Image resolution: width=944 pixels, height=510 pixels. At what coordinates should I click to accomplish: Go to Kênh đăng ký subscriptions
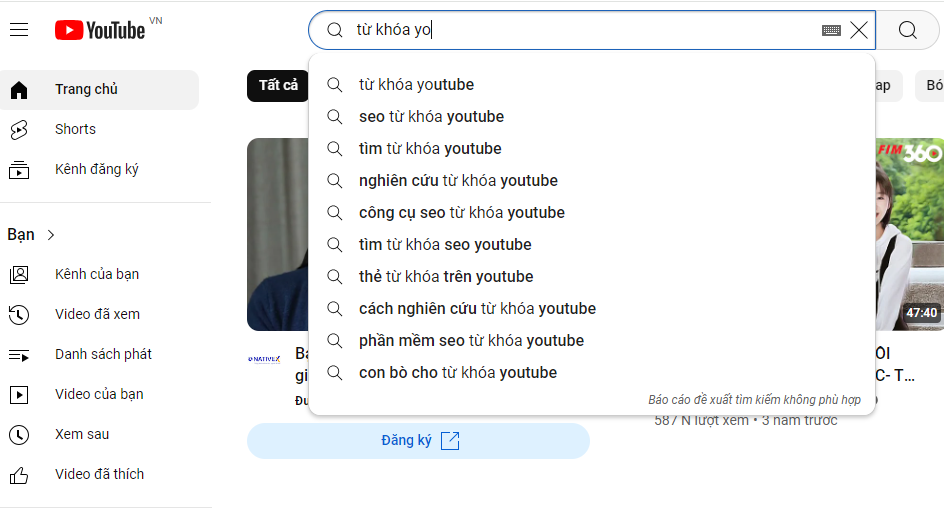[x=96, y=170]
